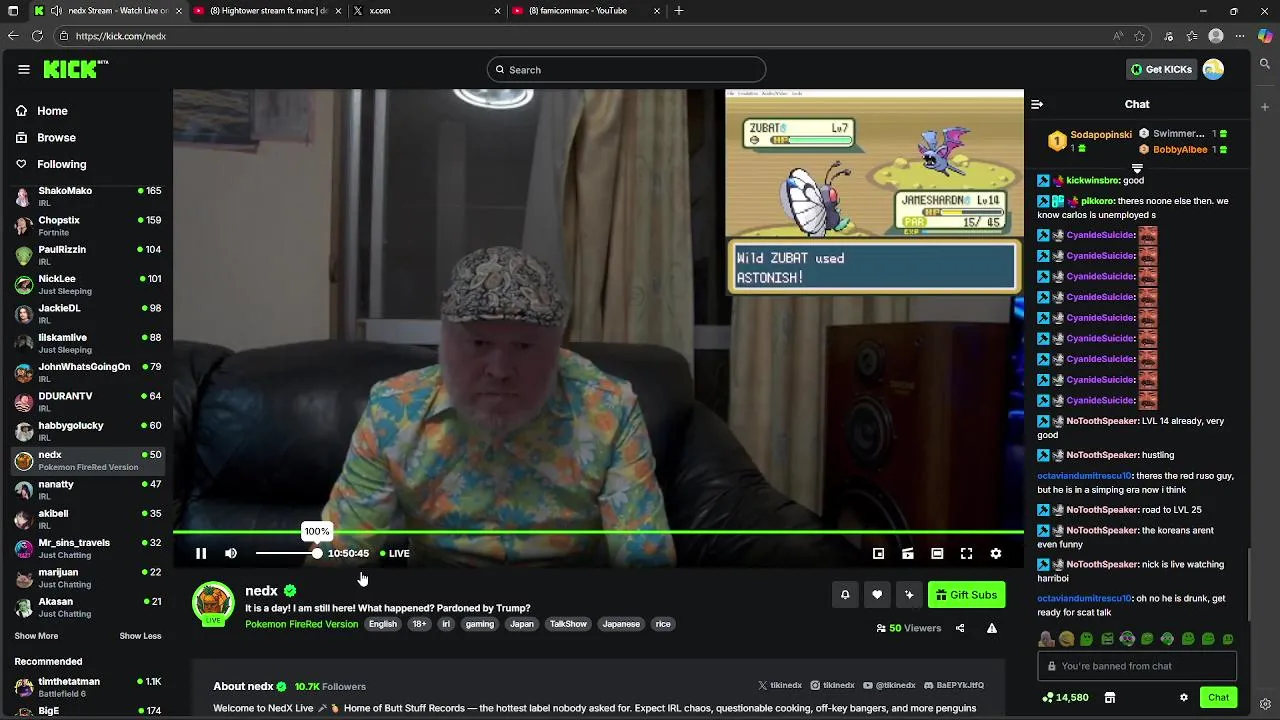Open the clip creation icon in player
Image resolution: width=1280 pixels, height=720 pixels.
tap(908, 553)
